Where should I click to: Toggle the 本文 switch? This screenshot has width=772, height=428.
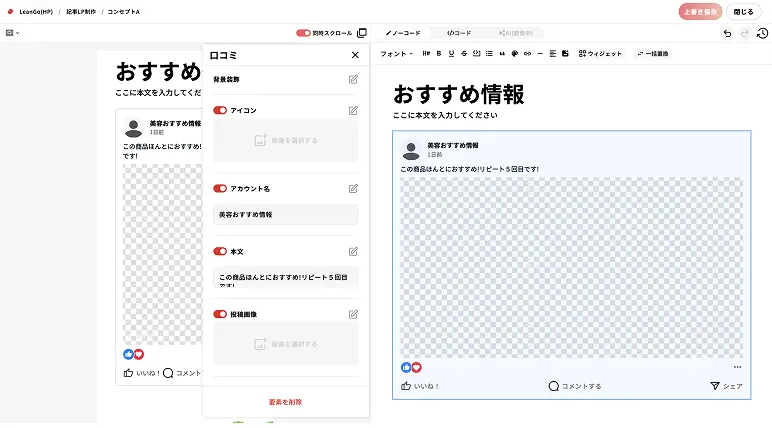(x=220, y=252)
